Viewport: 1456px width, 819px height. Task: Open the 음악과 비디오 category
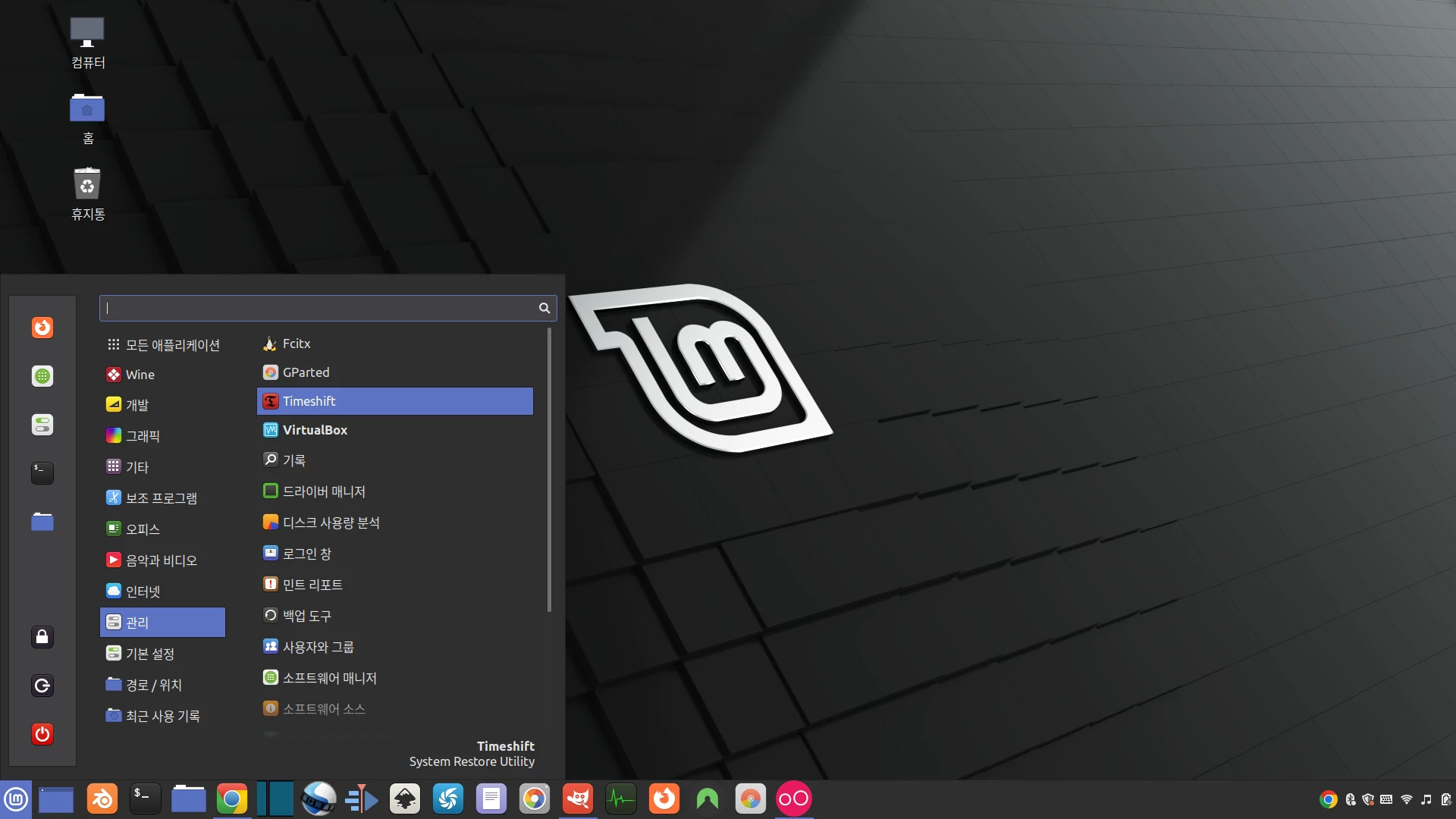tap(163, 560)
